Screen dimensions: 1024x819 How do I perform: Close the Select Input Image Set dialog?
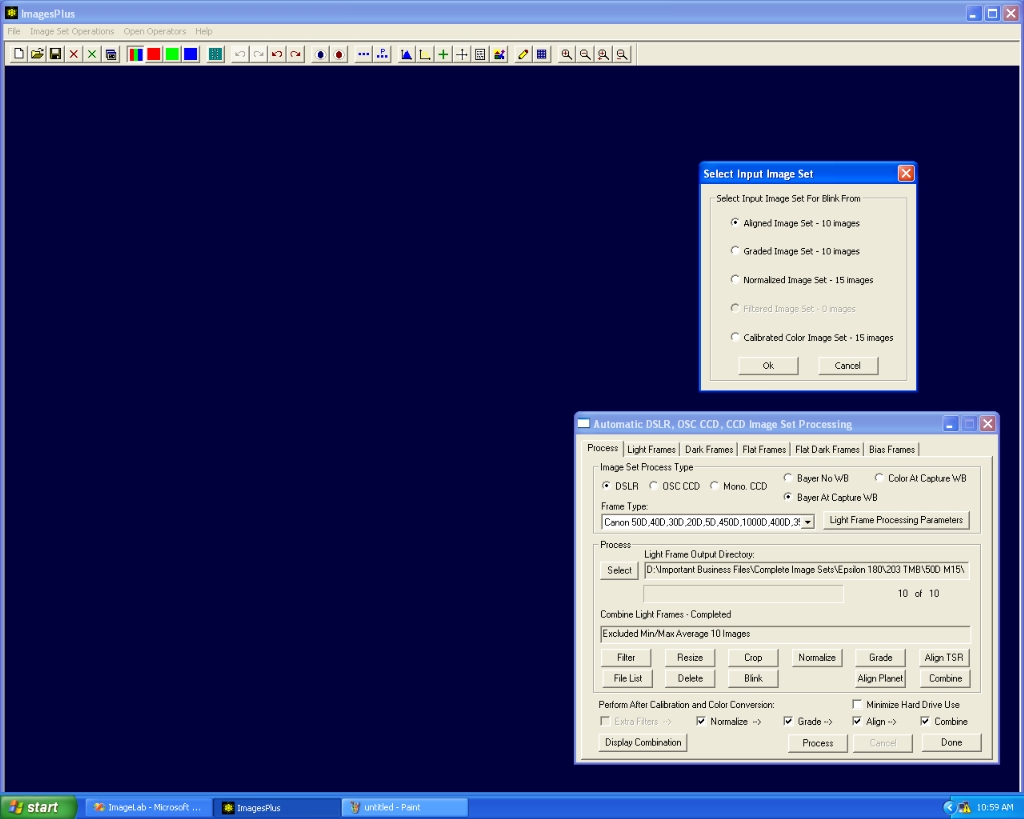[906, 173]
